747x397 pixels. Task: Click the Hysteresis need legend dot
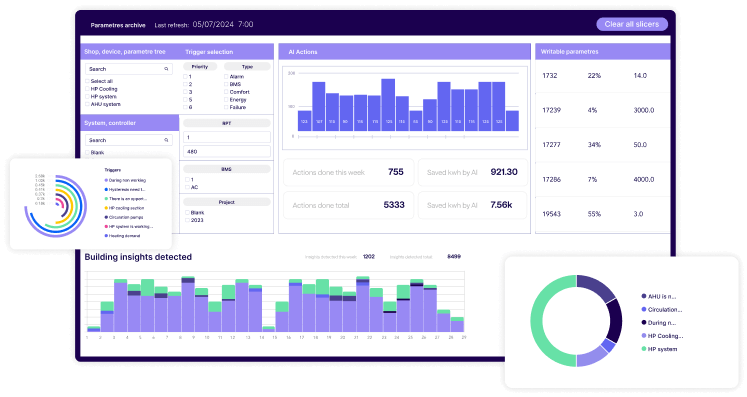[x=106, y=190]
